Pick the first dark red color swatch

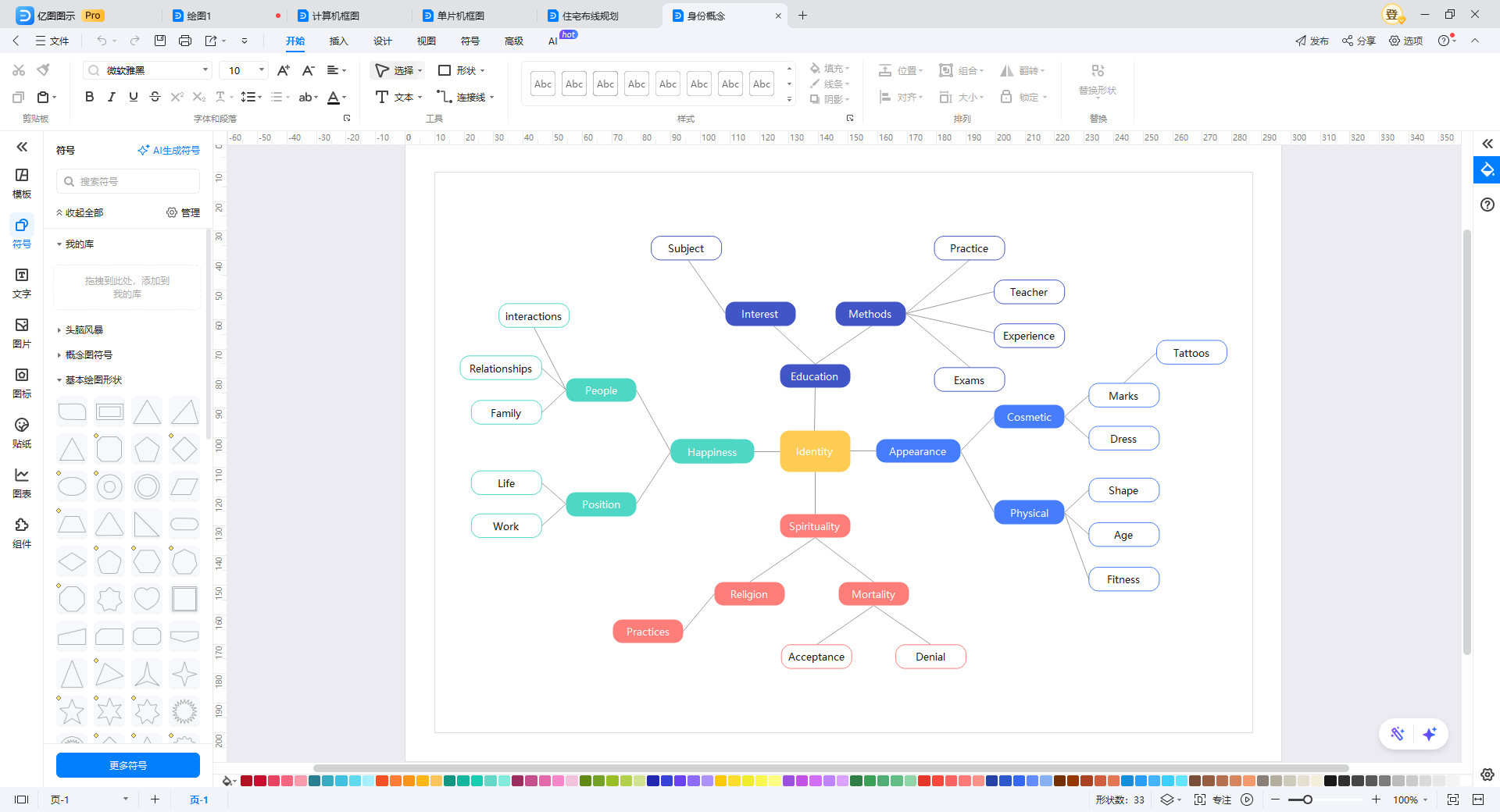click(x=246, y=781)
